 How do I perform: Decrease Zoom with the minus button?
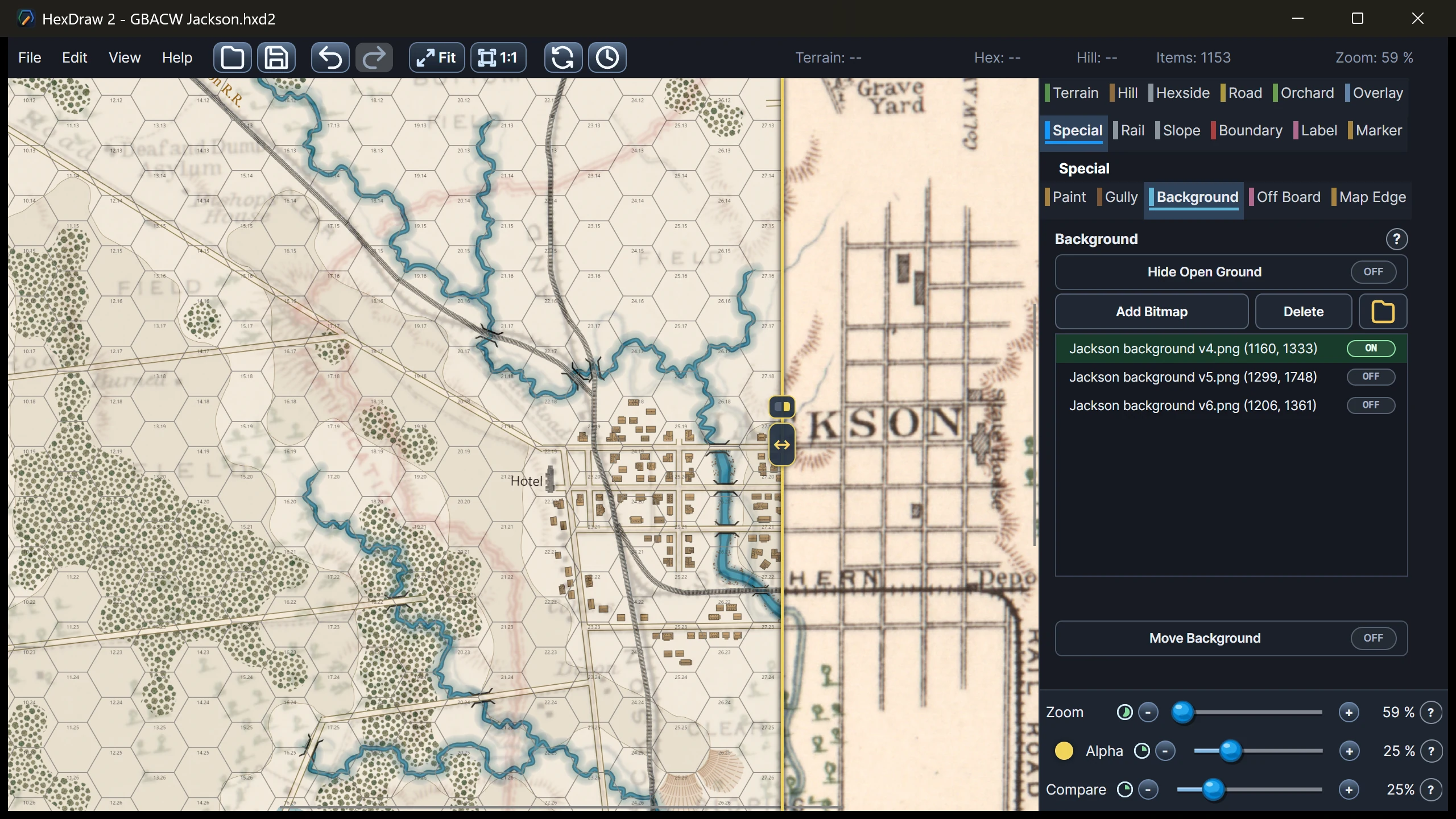tap(1148, 712)
